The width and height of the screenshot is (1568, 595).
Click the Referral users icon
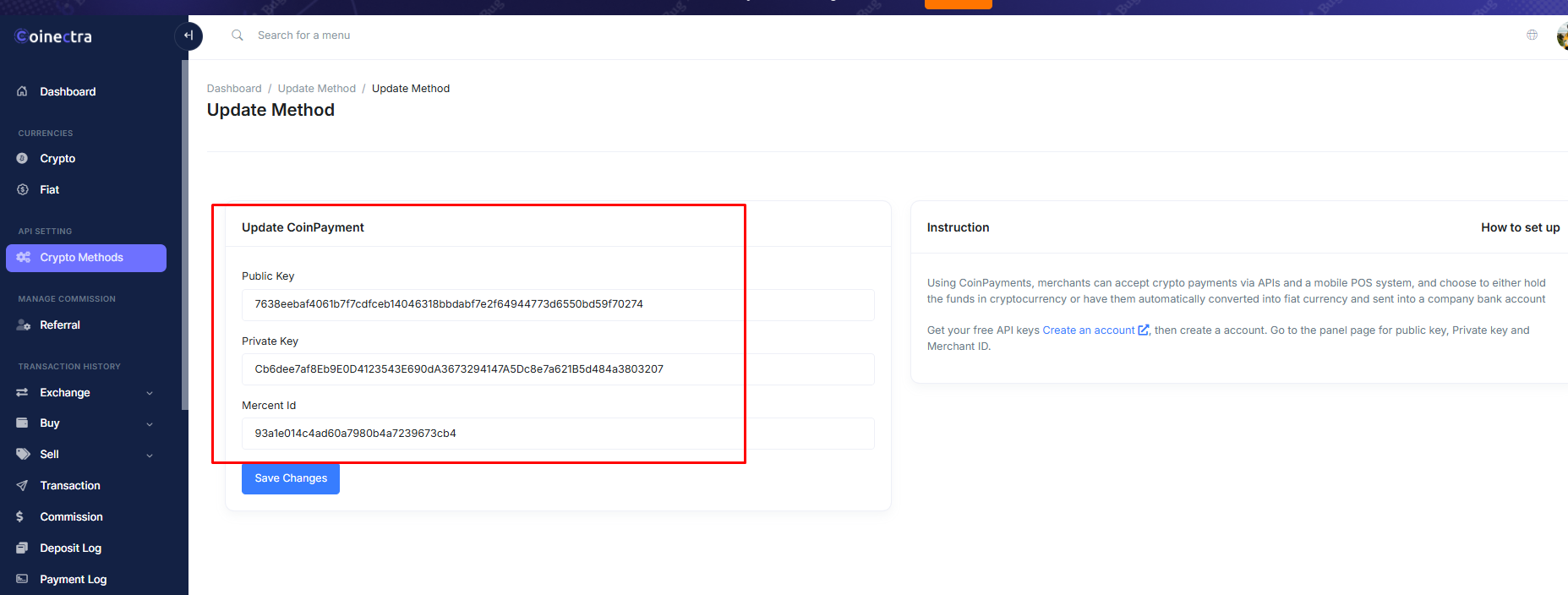click(x=24, y=325)
